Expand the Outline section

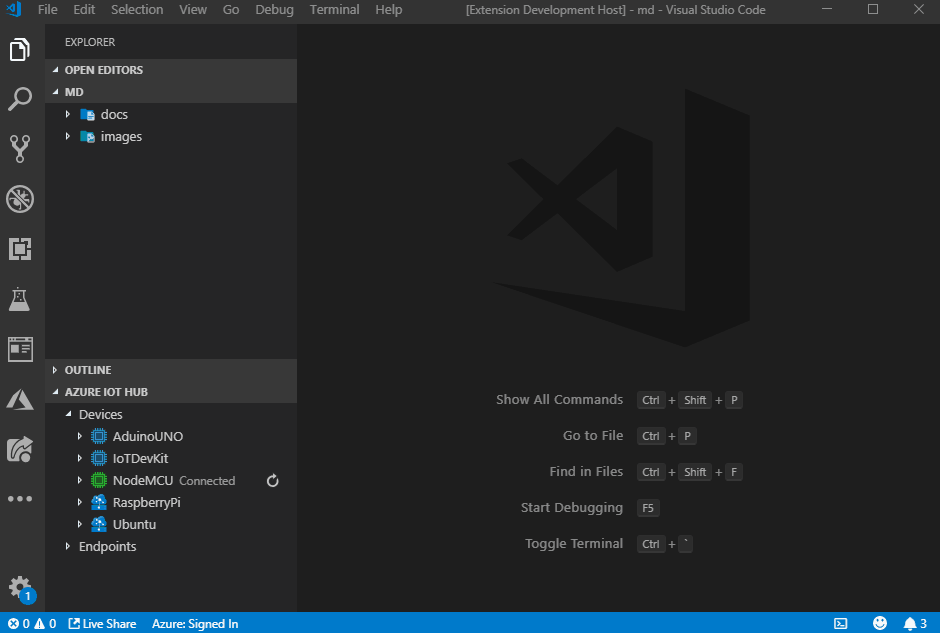click(55, 370)
